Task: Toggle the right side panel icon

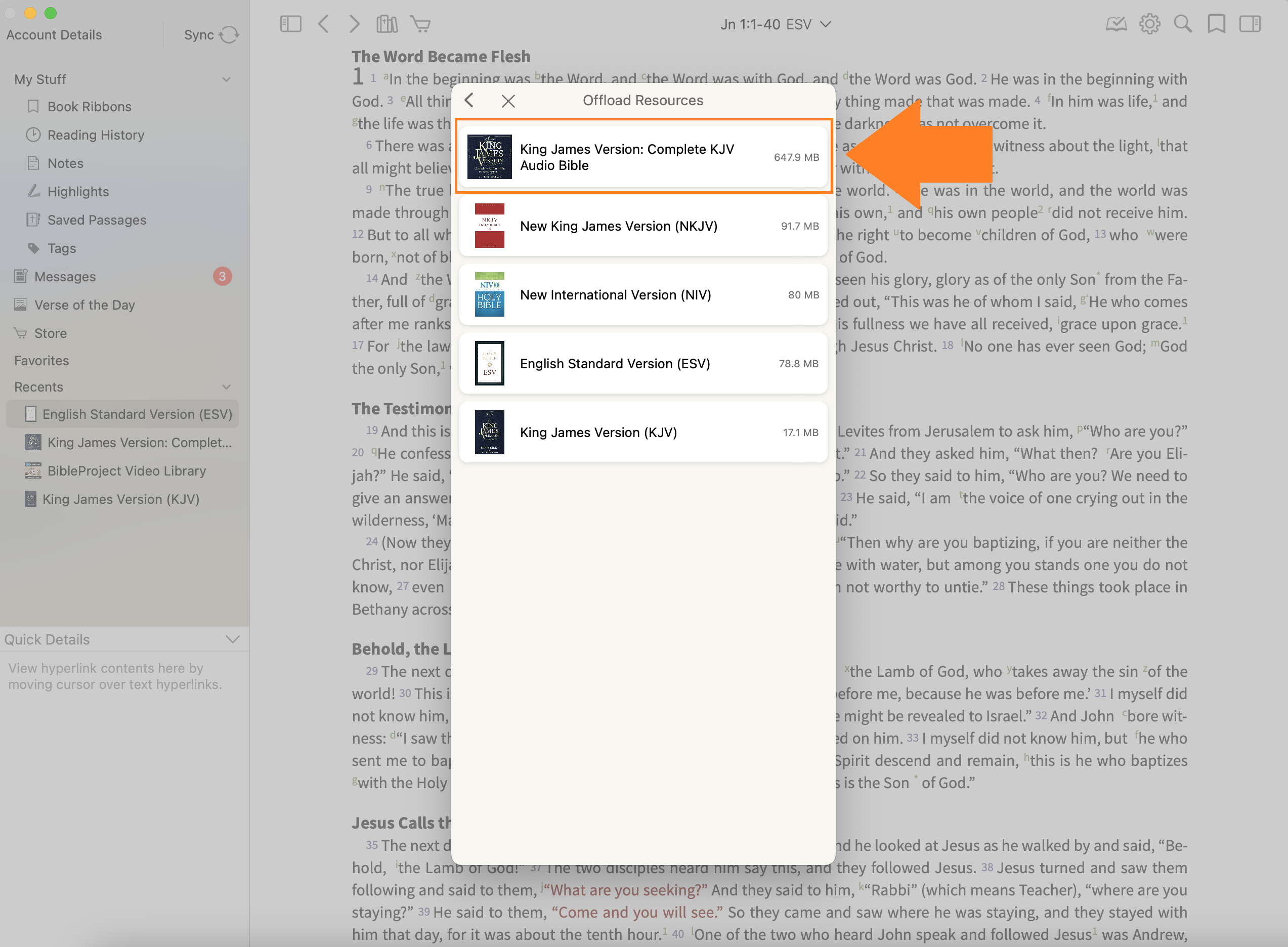Action: point(1250,24)
